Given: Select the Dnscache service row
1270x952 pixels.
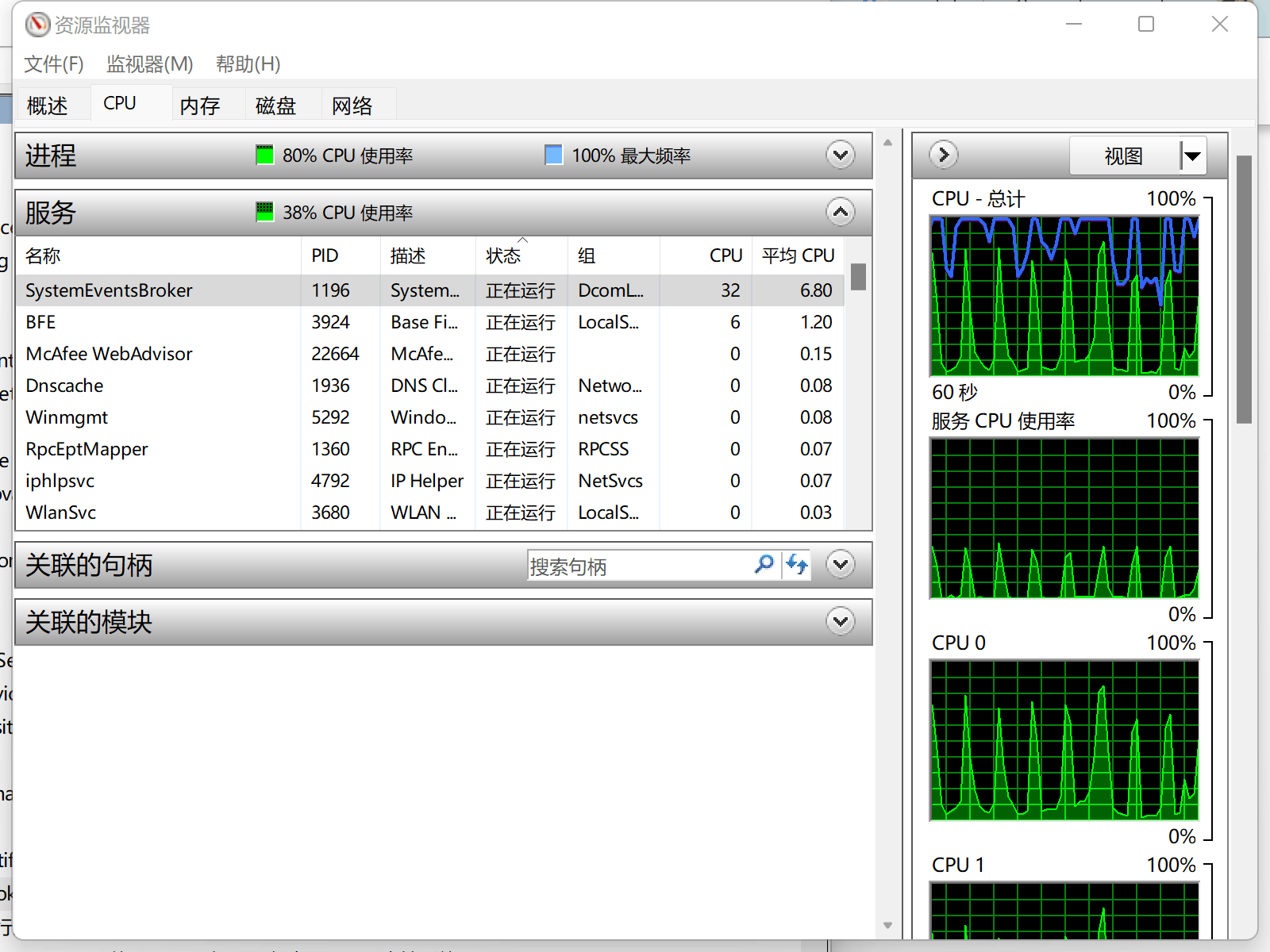Looking at the screenshot, I should click(x=429, y=386).
